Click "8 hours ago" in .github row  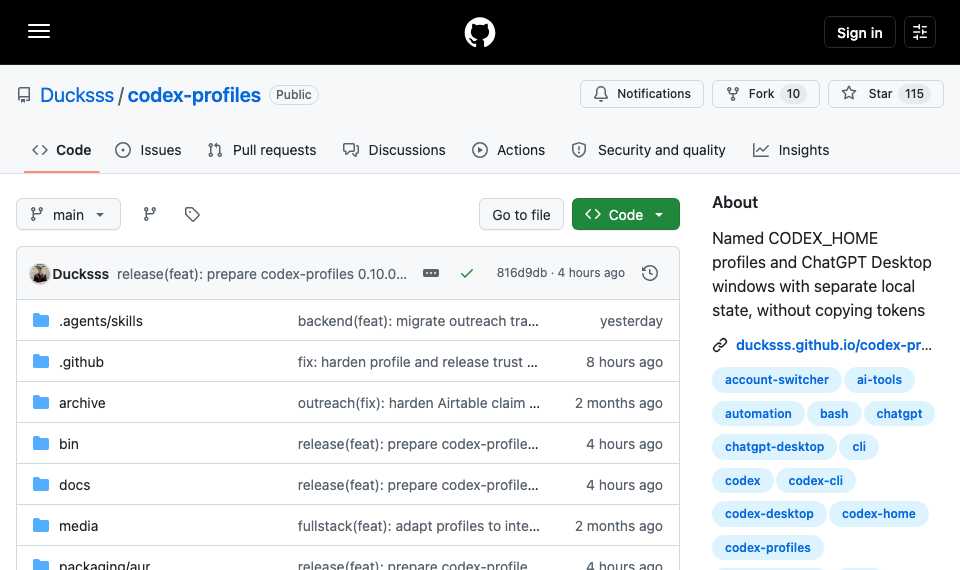coord(624,362)
